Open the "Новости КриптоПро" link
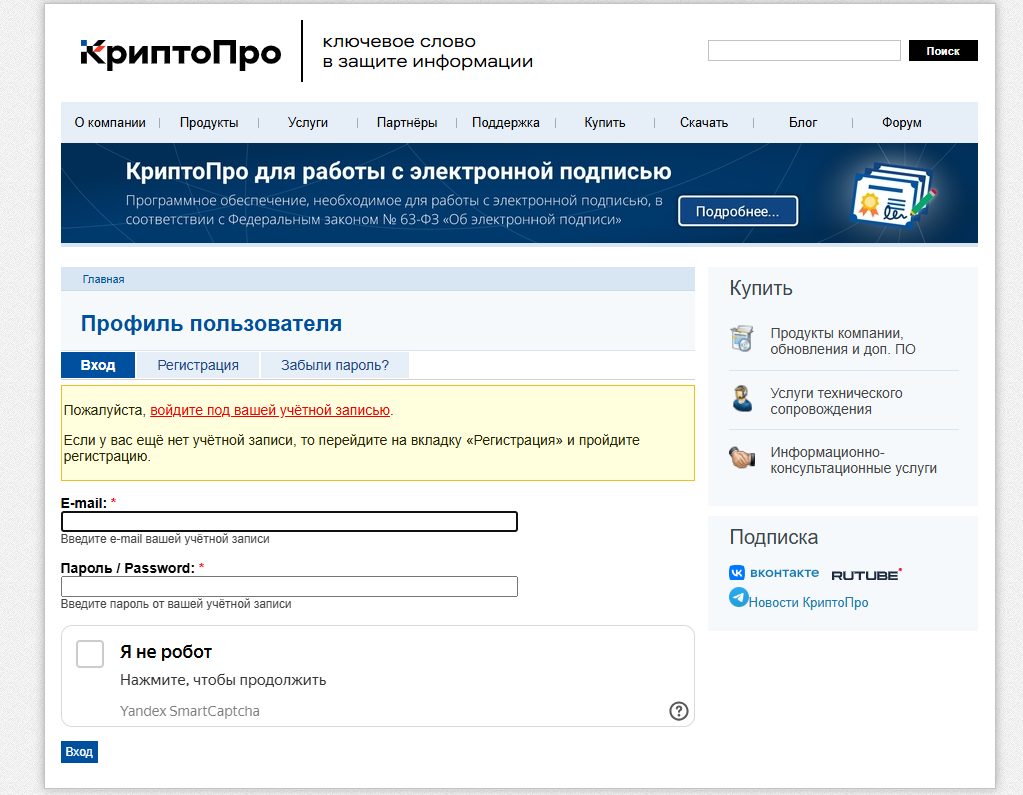The width and height of the screenshot is (1023, 795). [808, 603]
